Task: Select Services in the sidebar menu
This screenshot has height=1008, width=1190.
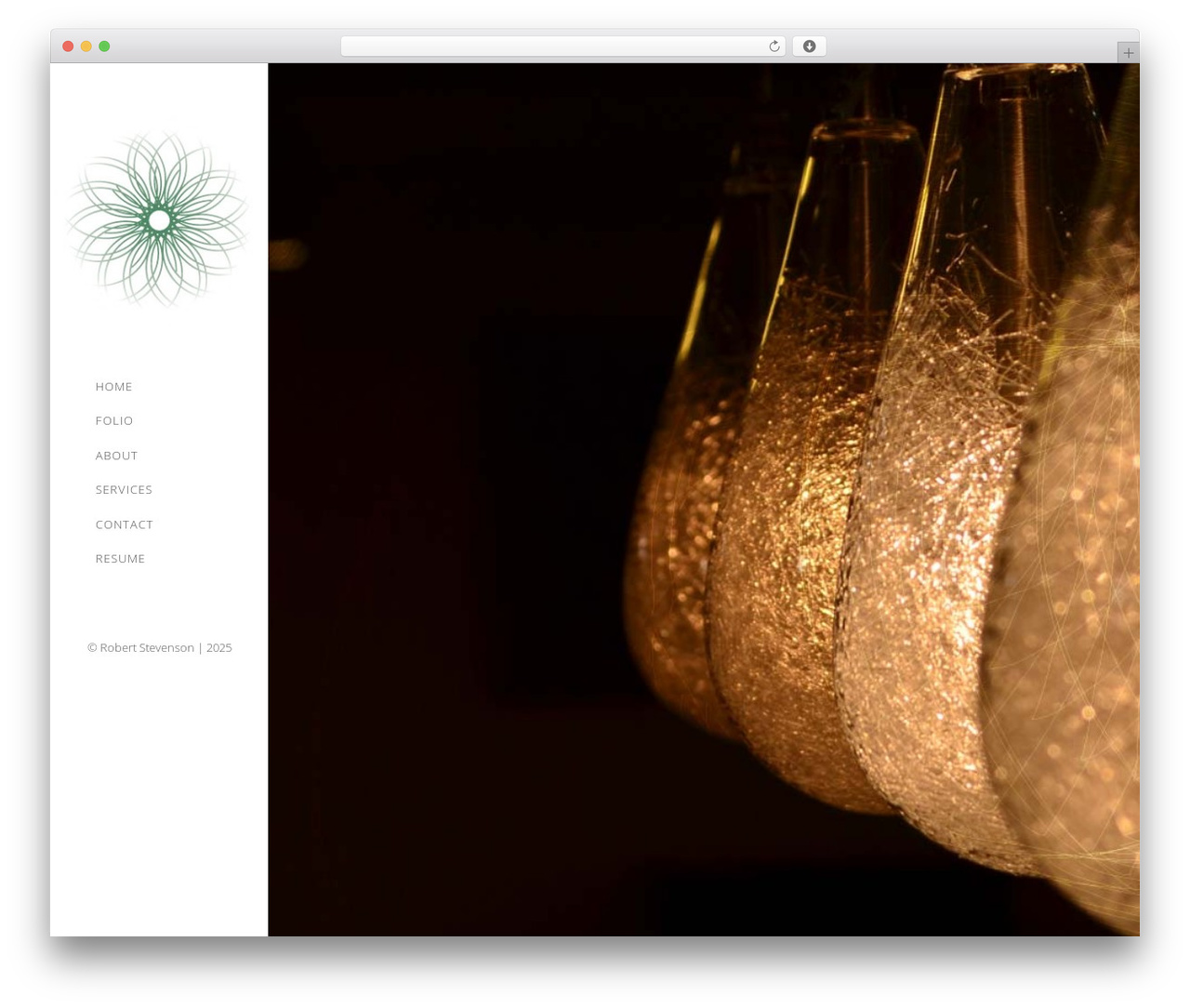Action: [124, 490]
